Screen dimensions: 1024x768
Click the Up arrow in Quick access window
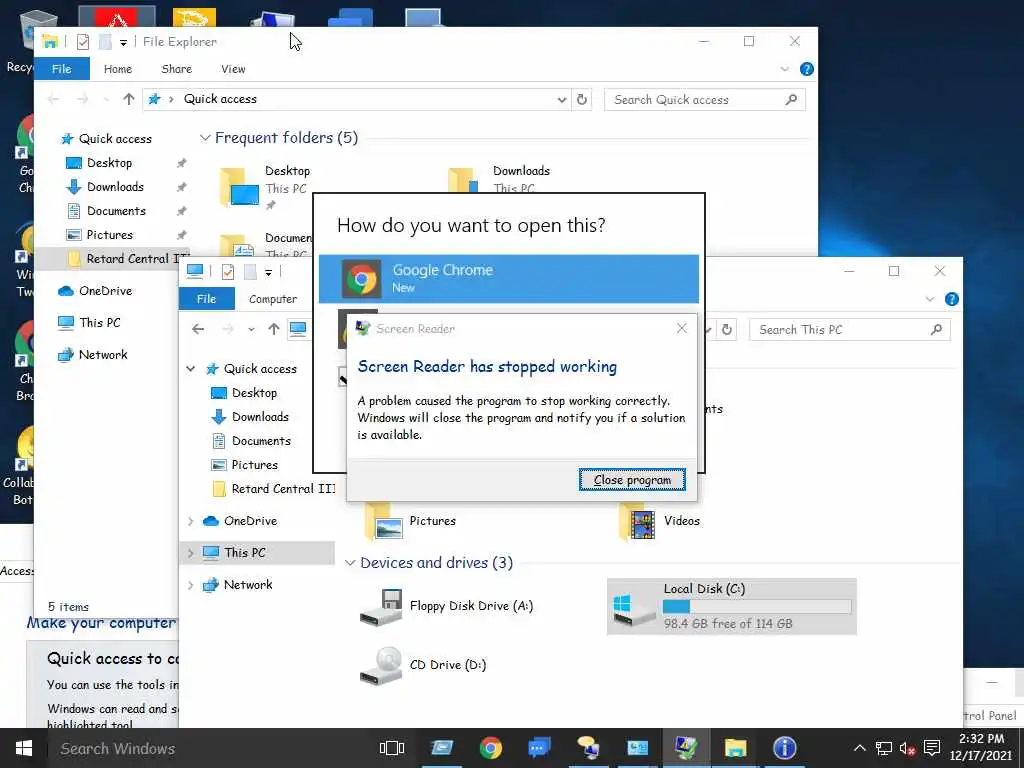coord(129,99)
